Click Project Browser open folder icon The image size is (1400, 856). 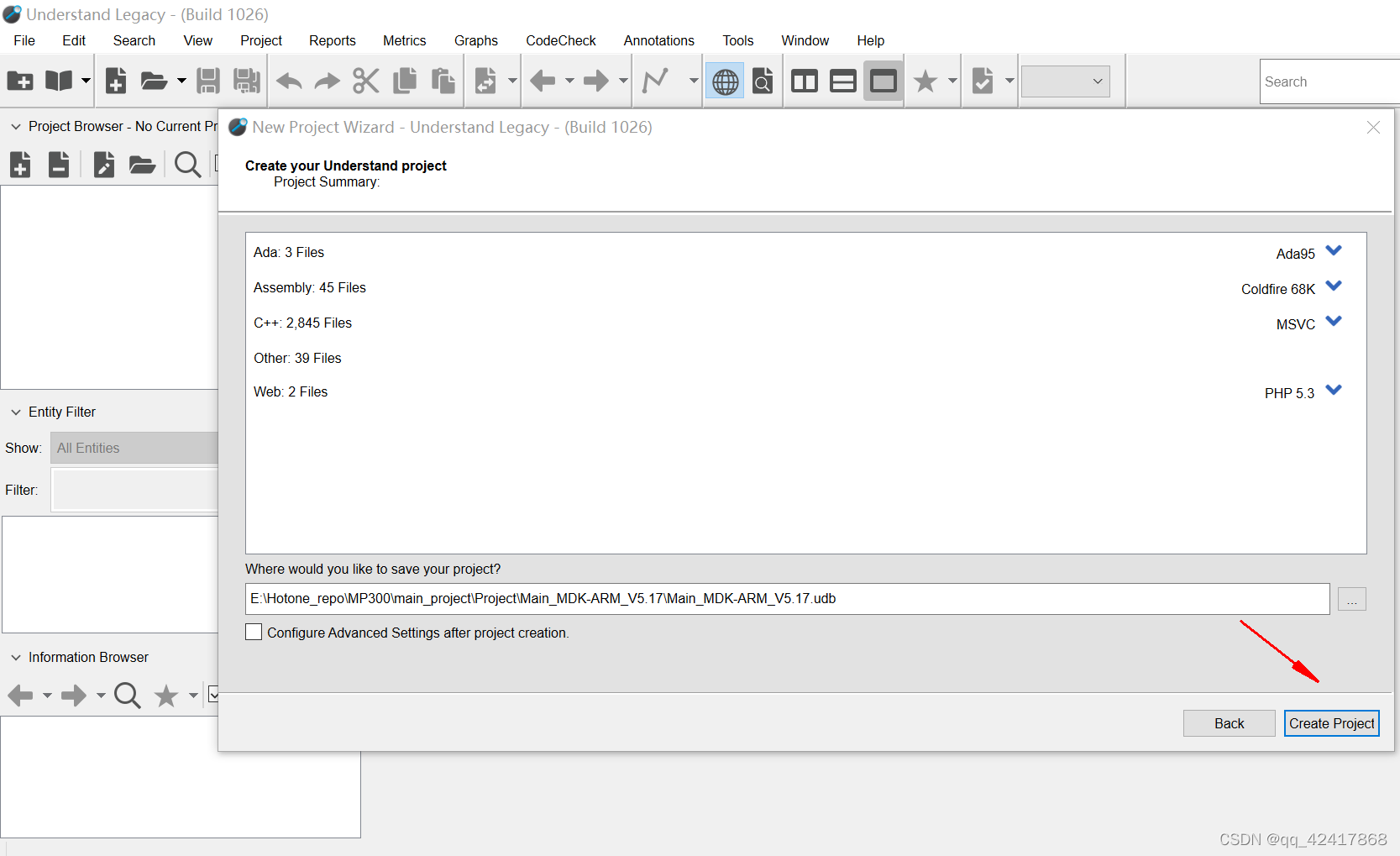point(142,164)
